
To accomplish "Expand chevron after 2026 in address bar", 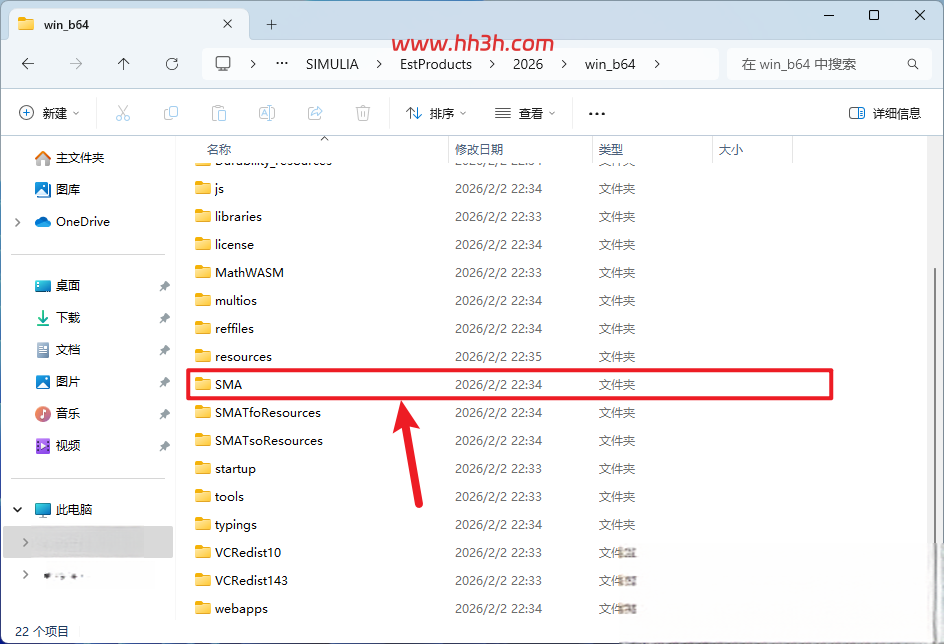I will click(x=564, y=64).
